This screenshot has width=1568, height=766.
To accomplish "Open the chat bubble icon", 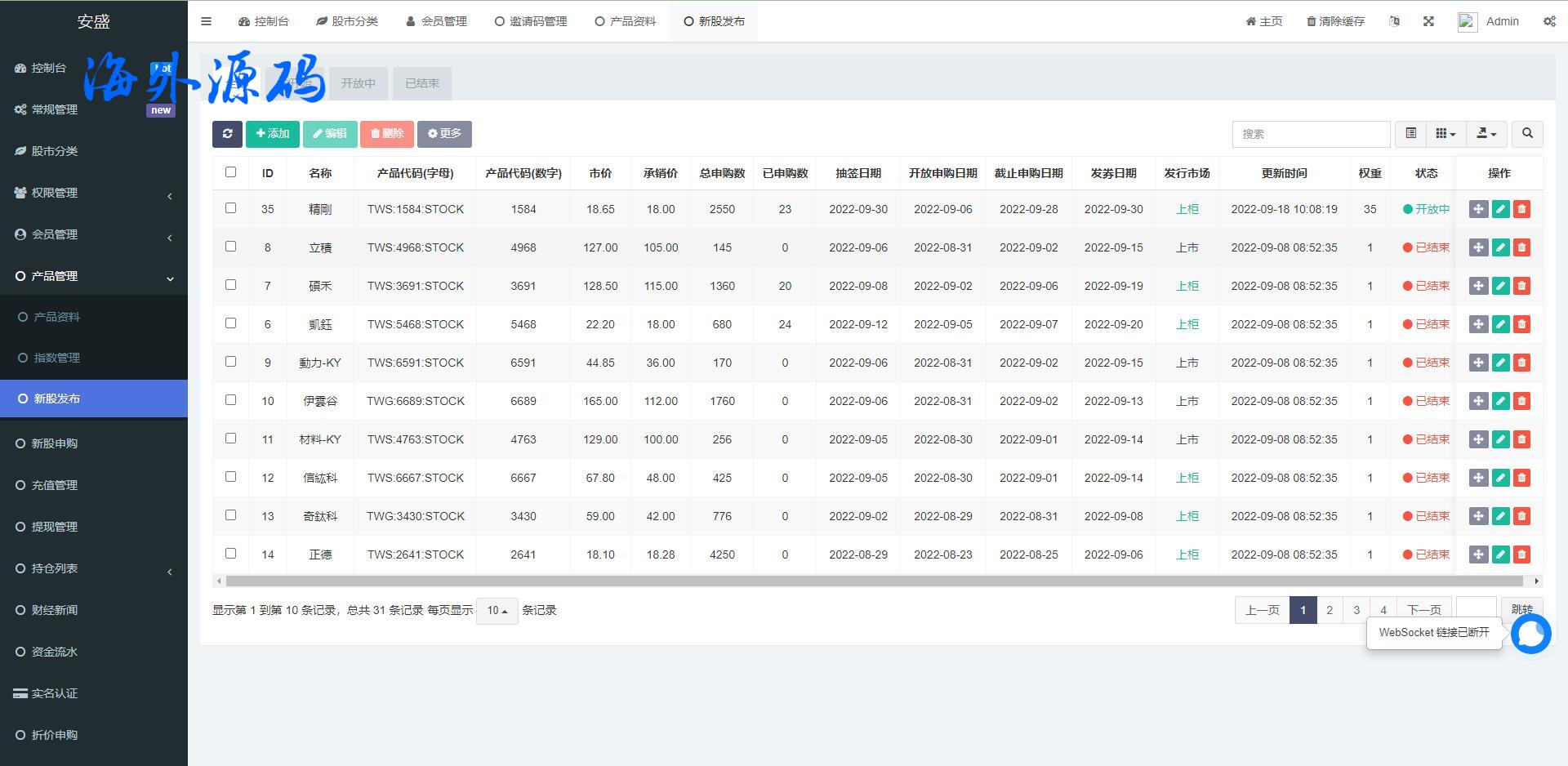I will [1530, 634].
